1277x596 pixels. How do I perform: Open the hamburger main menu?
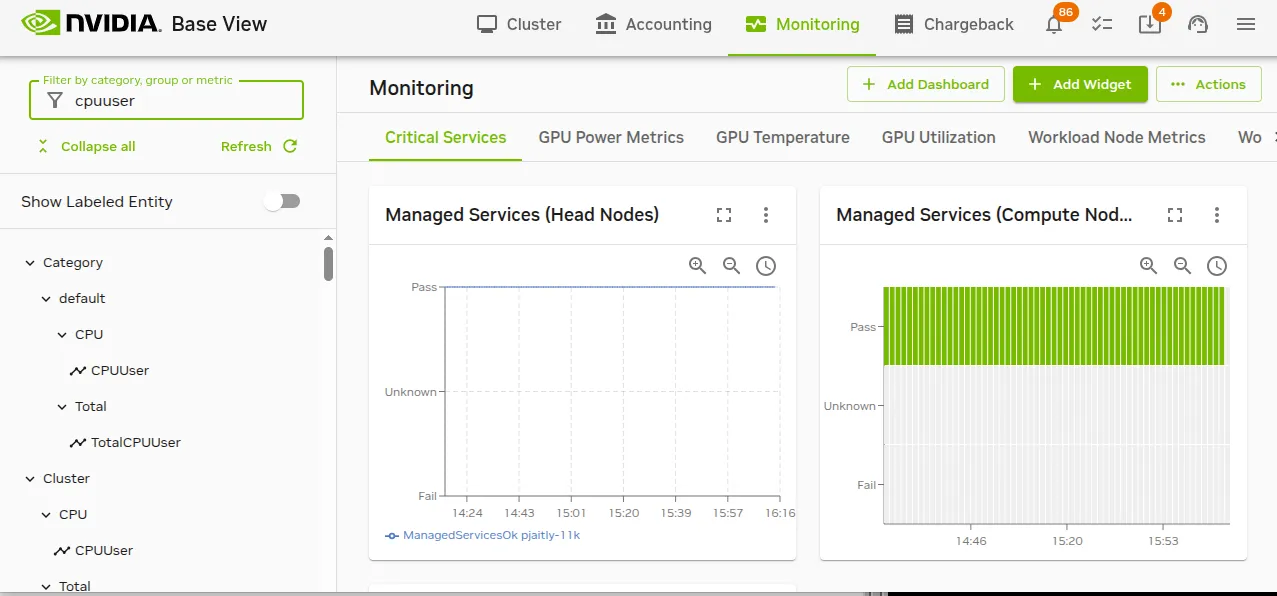(1246, 24)
